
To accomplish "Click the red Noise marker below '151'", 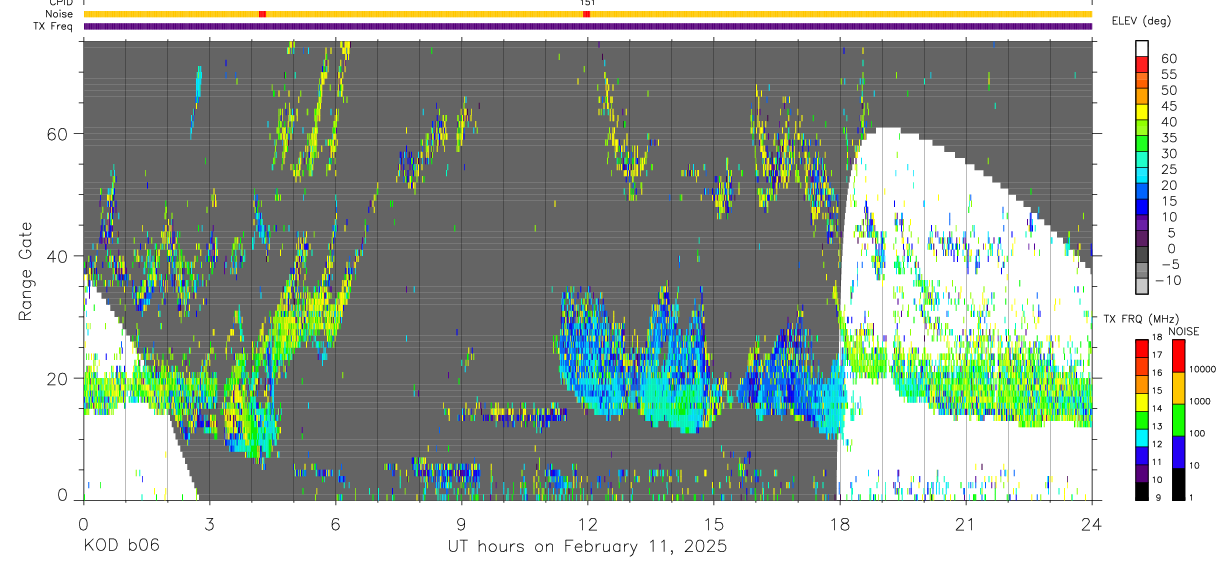I will point(587,14).
